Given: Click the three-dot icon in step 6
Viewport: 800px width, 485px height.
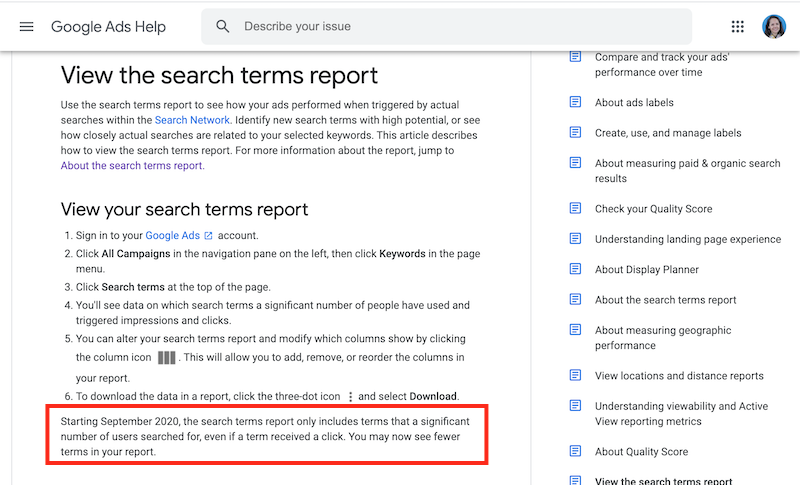Looking at the screenshot, I should click(x=350, y=397).
